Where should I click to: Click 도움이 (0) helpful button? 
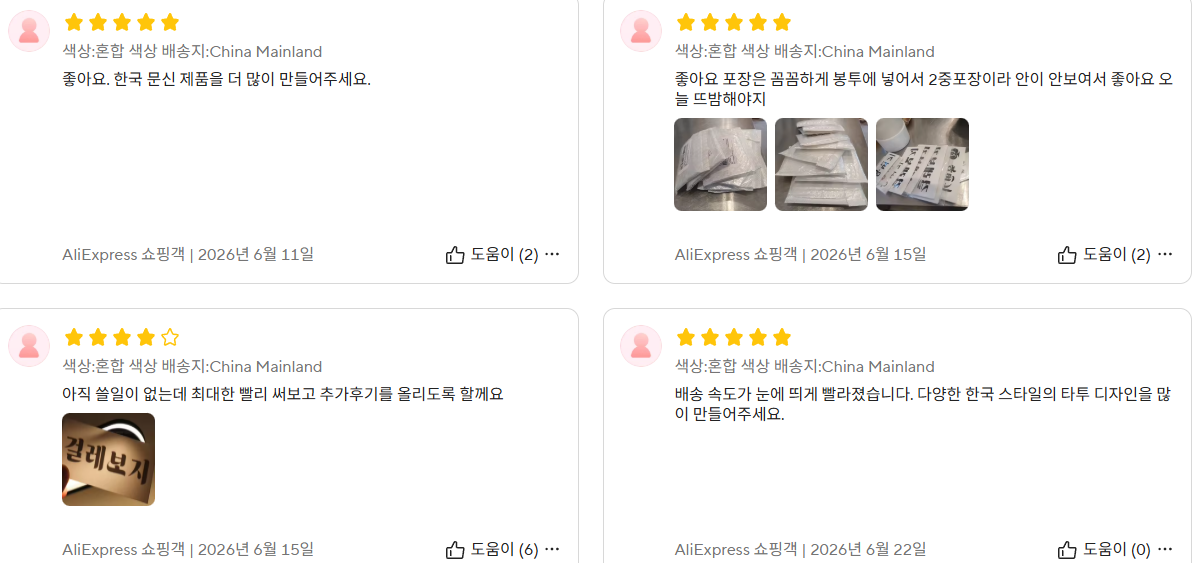pos(1104,549)
